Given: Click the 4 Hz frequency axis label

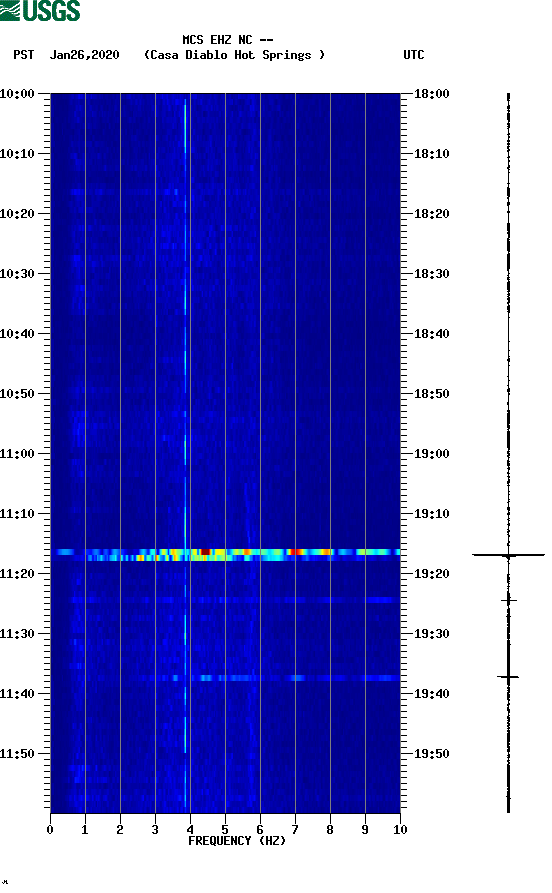Looking at the screenshot, I should tap(190, 830).
